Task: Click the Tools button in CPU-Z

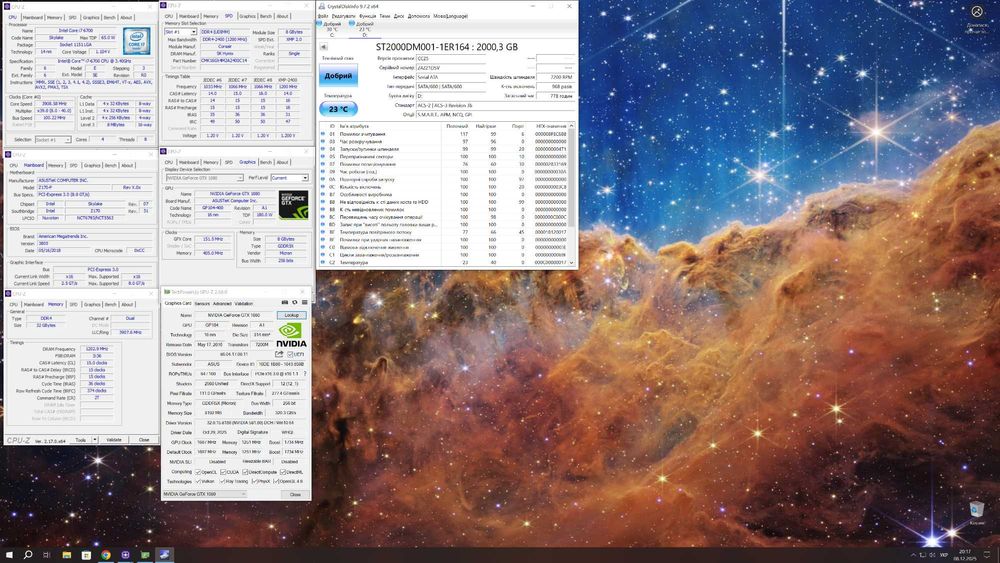Action: click(x=80, y=440)
